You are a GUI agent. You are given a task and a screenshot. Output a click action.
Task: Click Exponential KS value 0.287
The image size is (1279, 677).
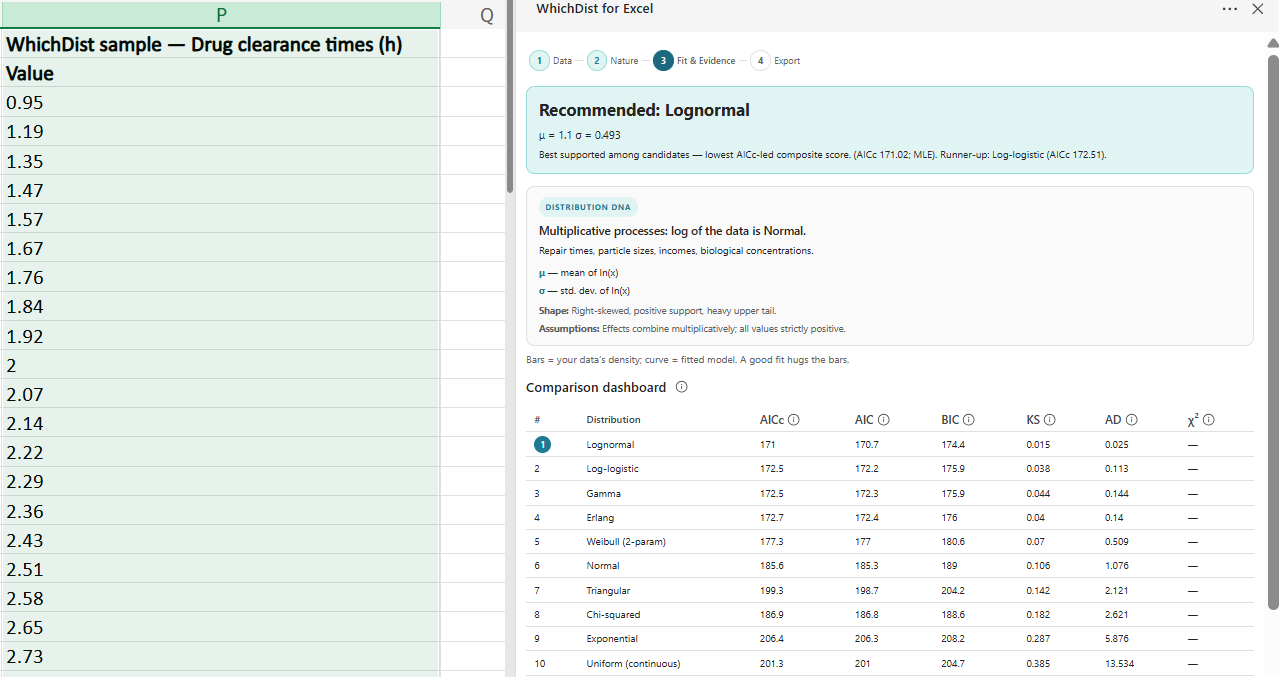tap(1038, 638)
